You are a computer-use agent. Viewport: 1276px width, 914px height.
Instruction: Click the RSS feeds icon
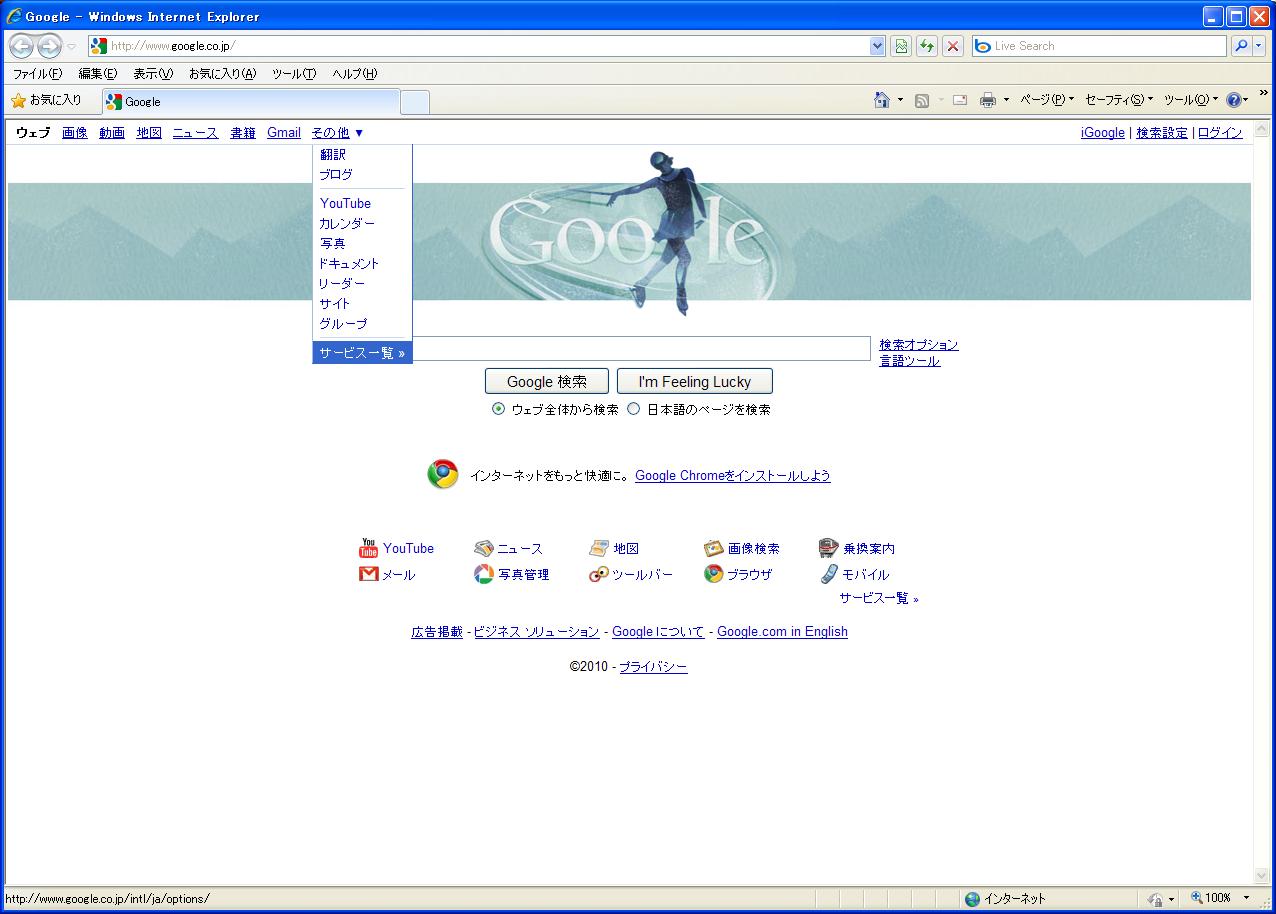click(x=922, y=100)
